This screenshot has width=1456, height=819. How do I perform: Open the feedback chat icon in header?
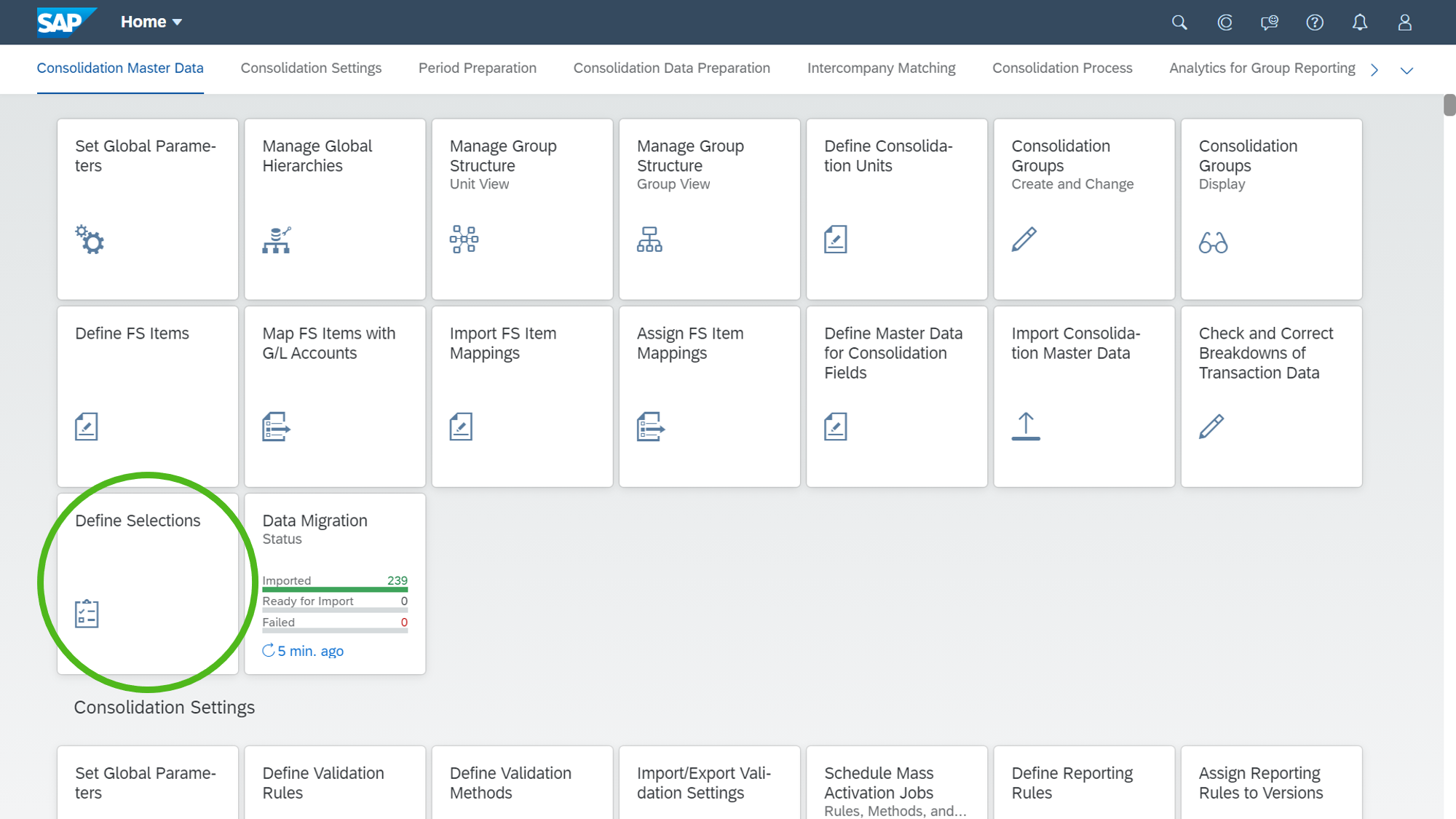pos(1269,23)
